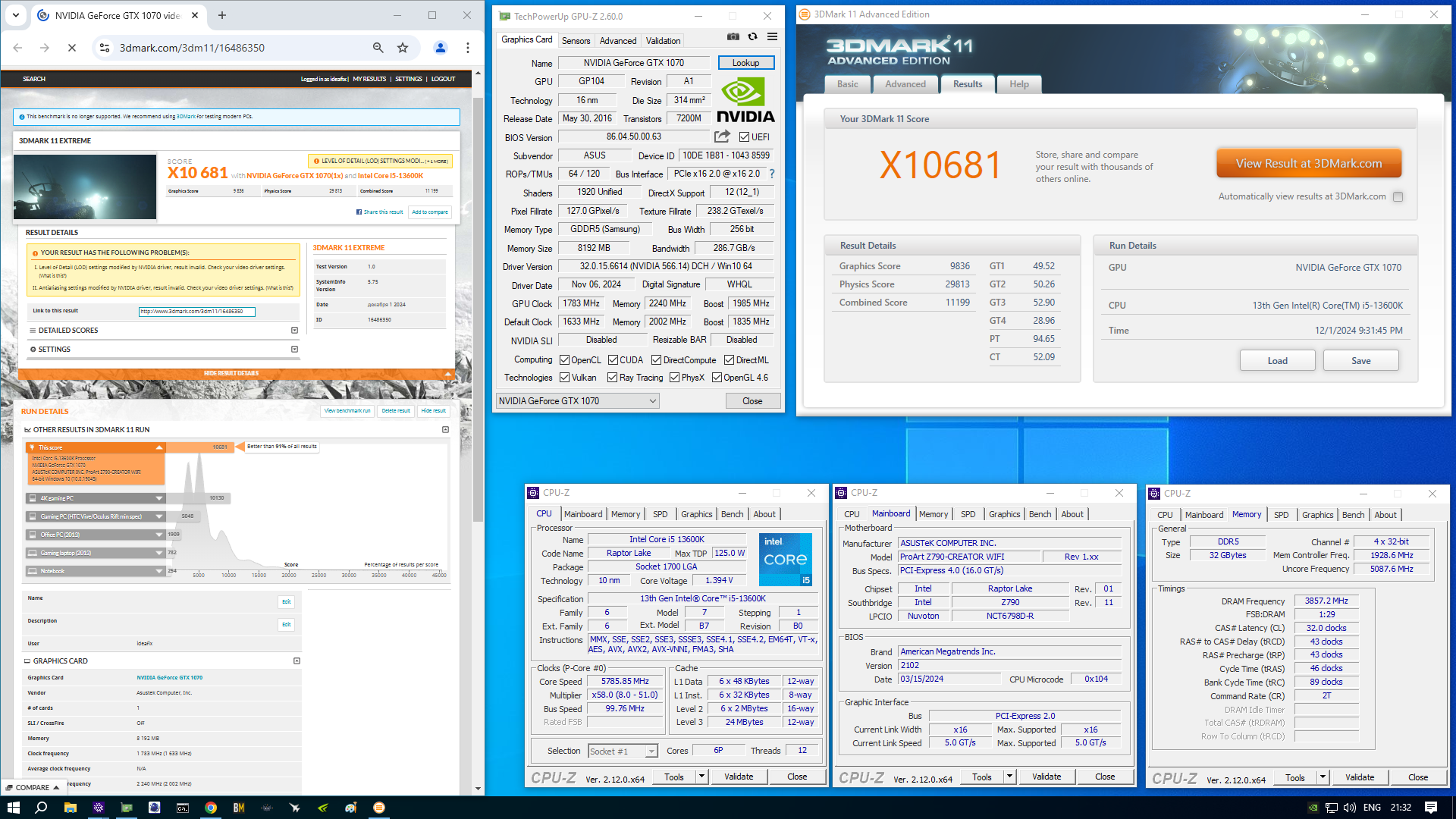1456x819 pixels.
Task: Toggle the UEFI checkbox in GPU-Z
Action: (745, 137)
